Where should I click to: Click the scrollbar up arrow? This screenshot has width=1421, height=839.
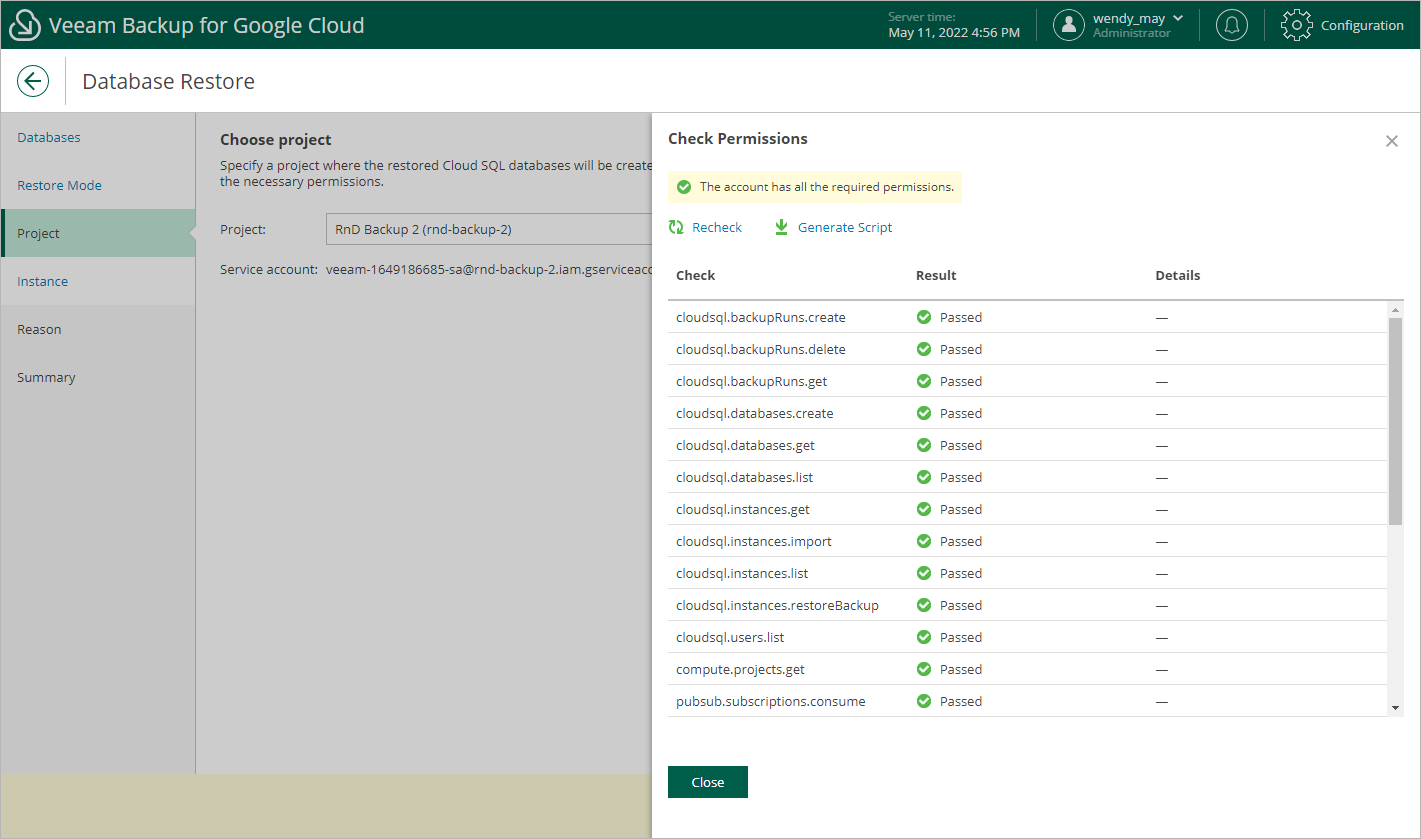pos(1396,310)
